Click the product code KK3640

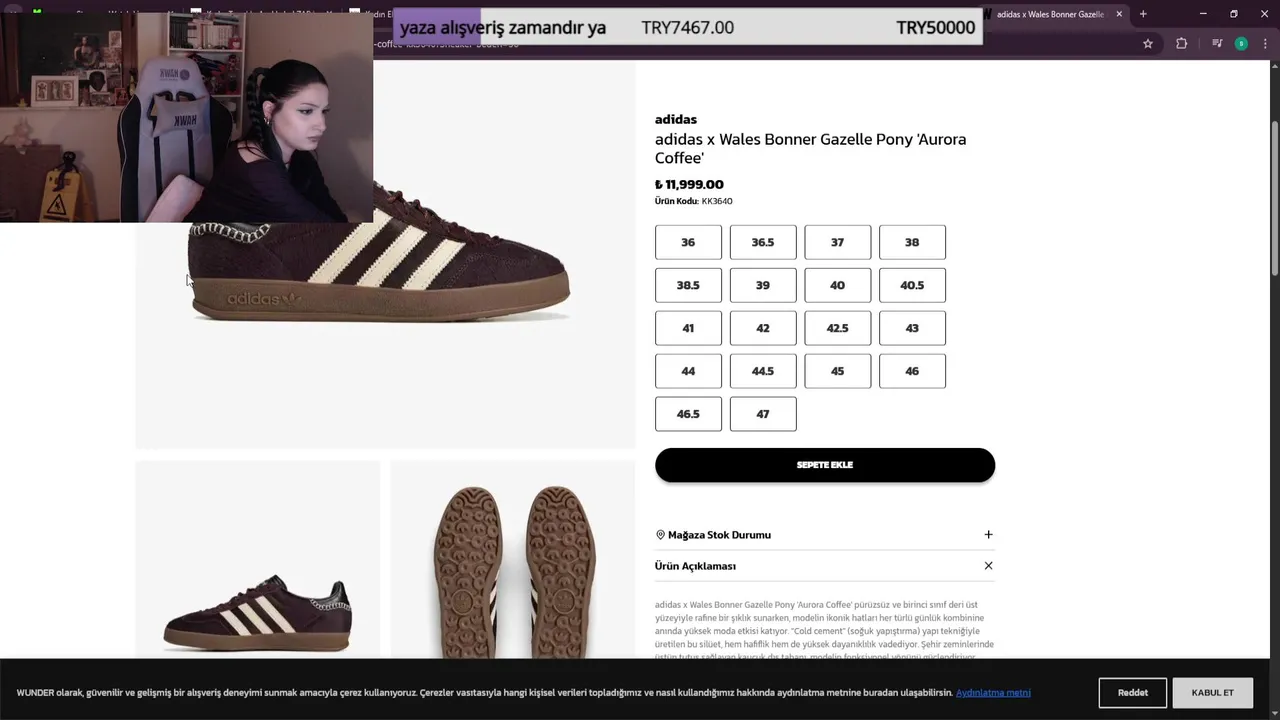click(x=717, y=201)
